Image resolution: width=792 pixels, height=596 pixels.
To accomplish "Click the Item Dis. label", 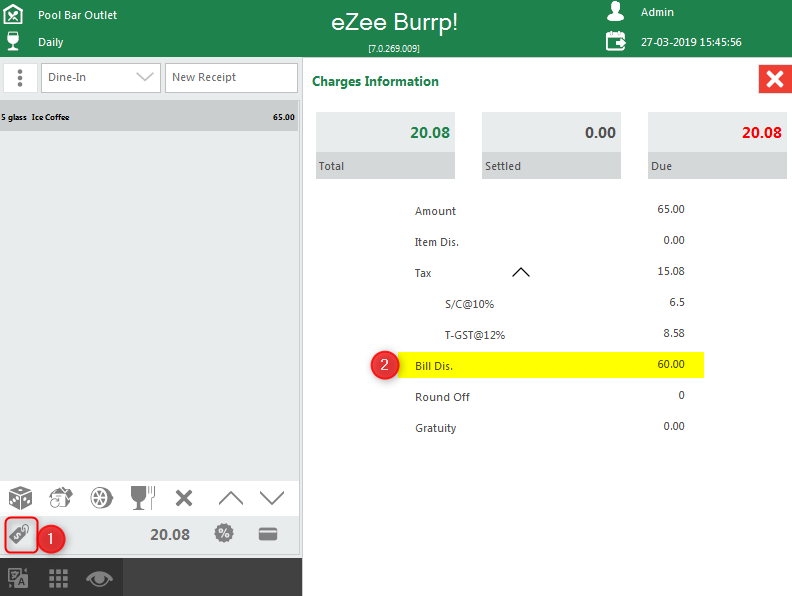I will [437, 242].
